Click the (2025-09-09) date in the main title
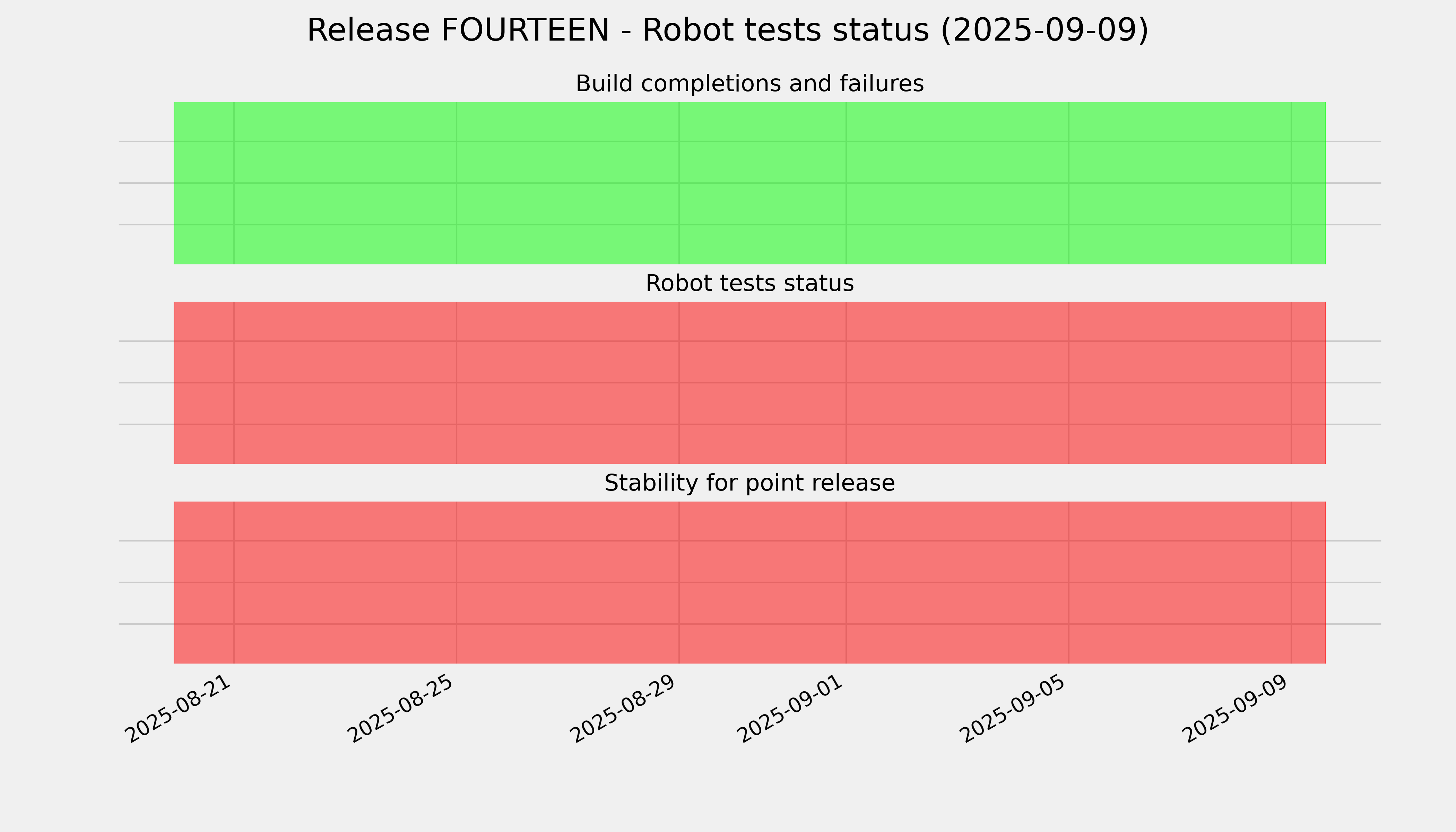Screen dimensions: 1456x832 1044,31
